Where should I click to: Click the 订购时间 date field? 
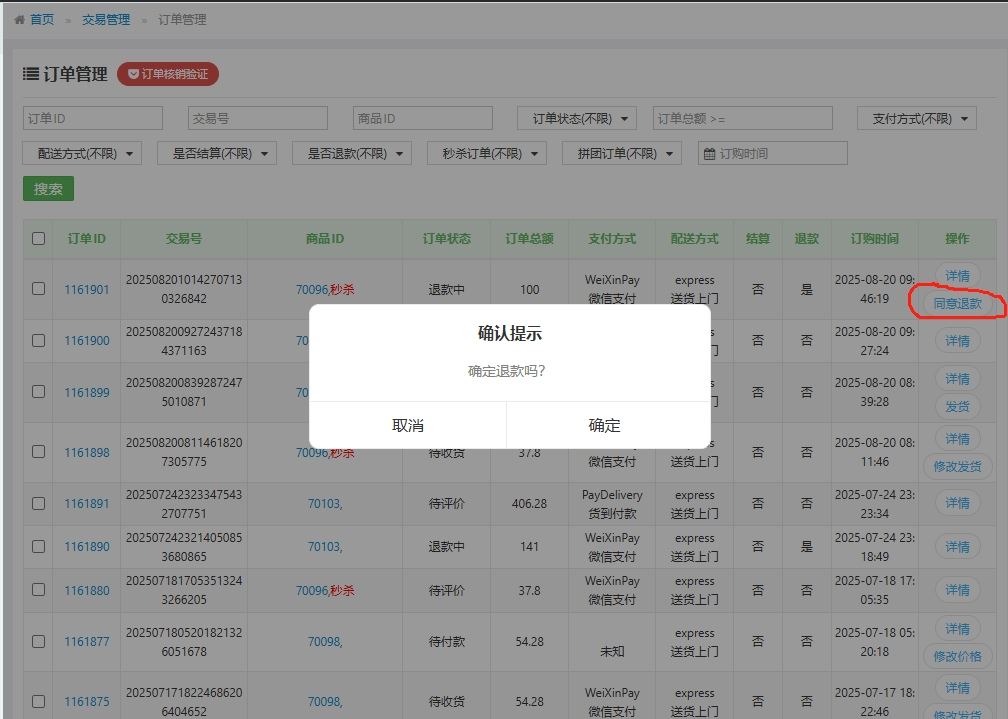[773, 154]
